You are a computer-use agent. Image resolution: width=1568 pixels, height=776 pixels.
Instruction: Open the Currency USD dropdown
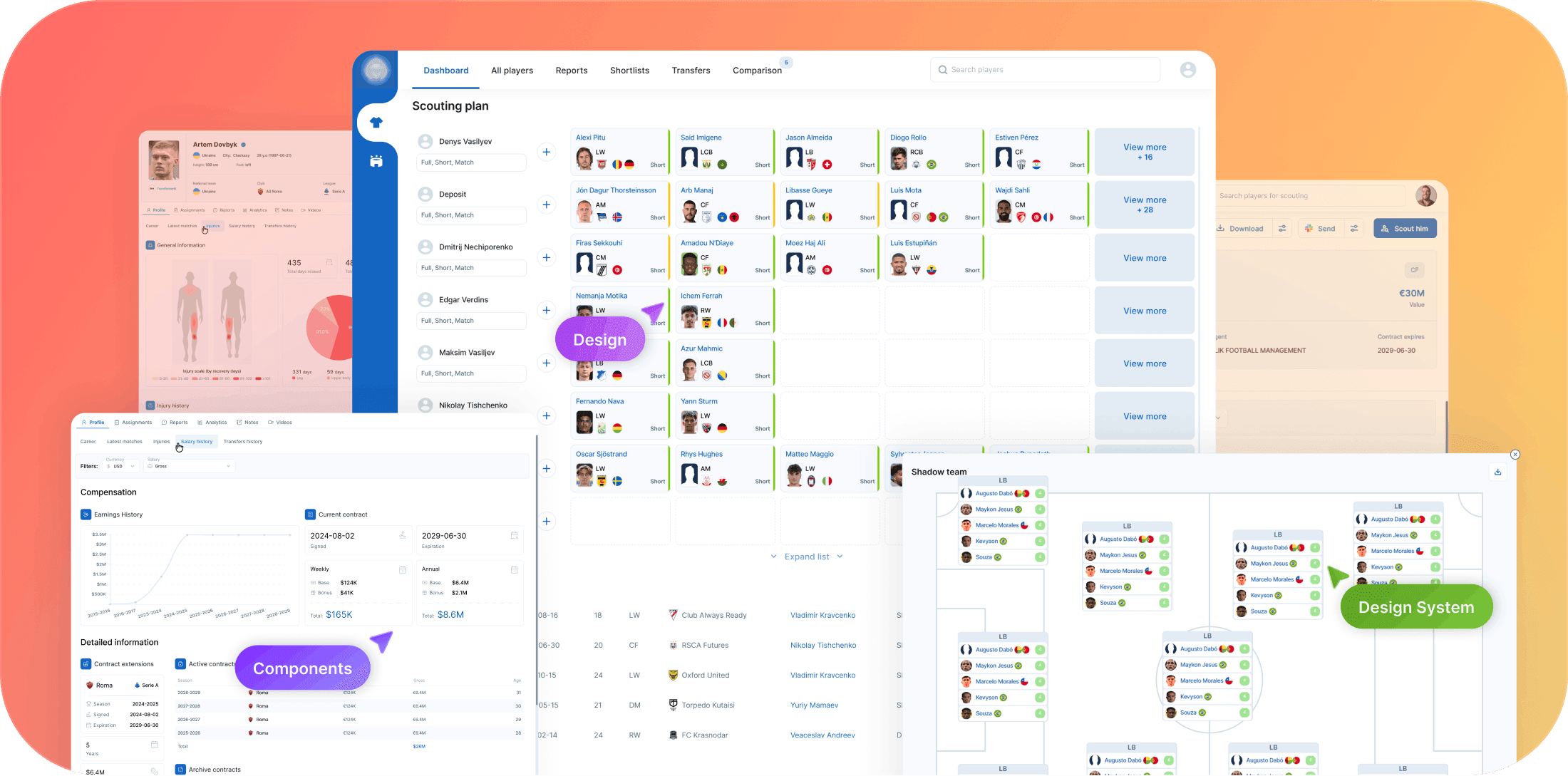(x=121, y=466)
